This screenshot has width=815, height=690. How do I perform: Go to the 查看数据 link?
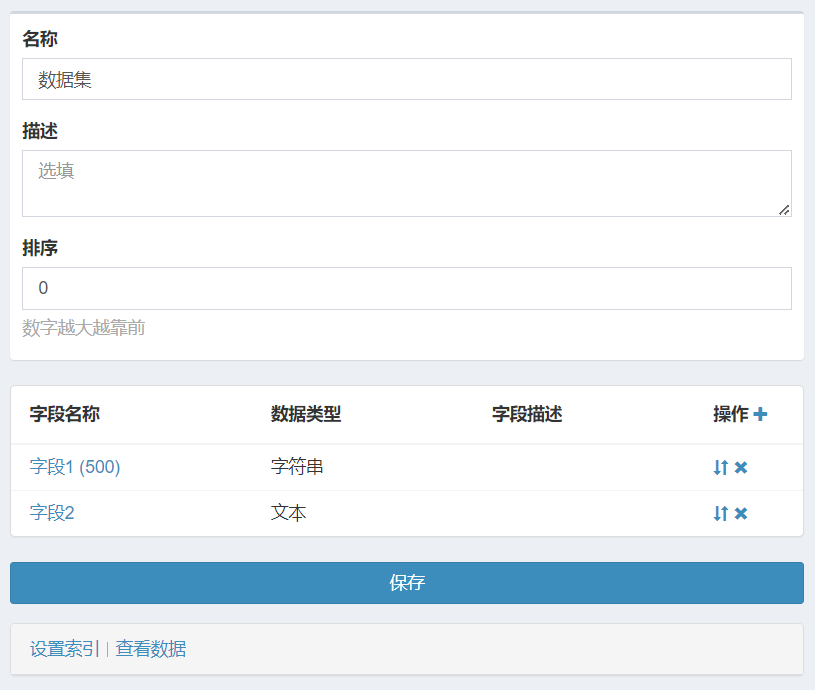tap(151, 649)
